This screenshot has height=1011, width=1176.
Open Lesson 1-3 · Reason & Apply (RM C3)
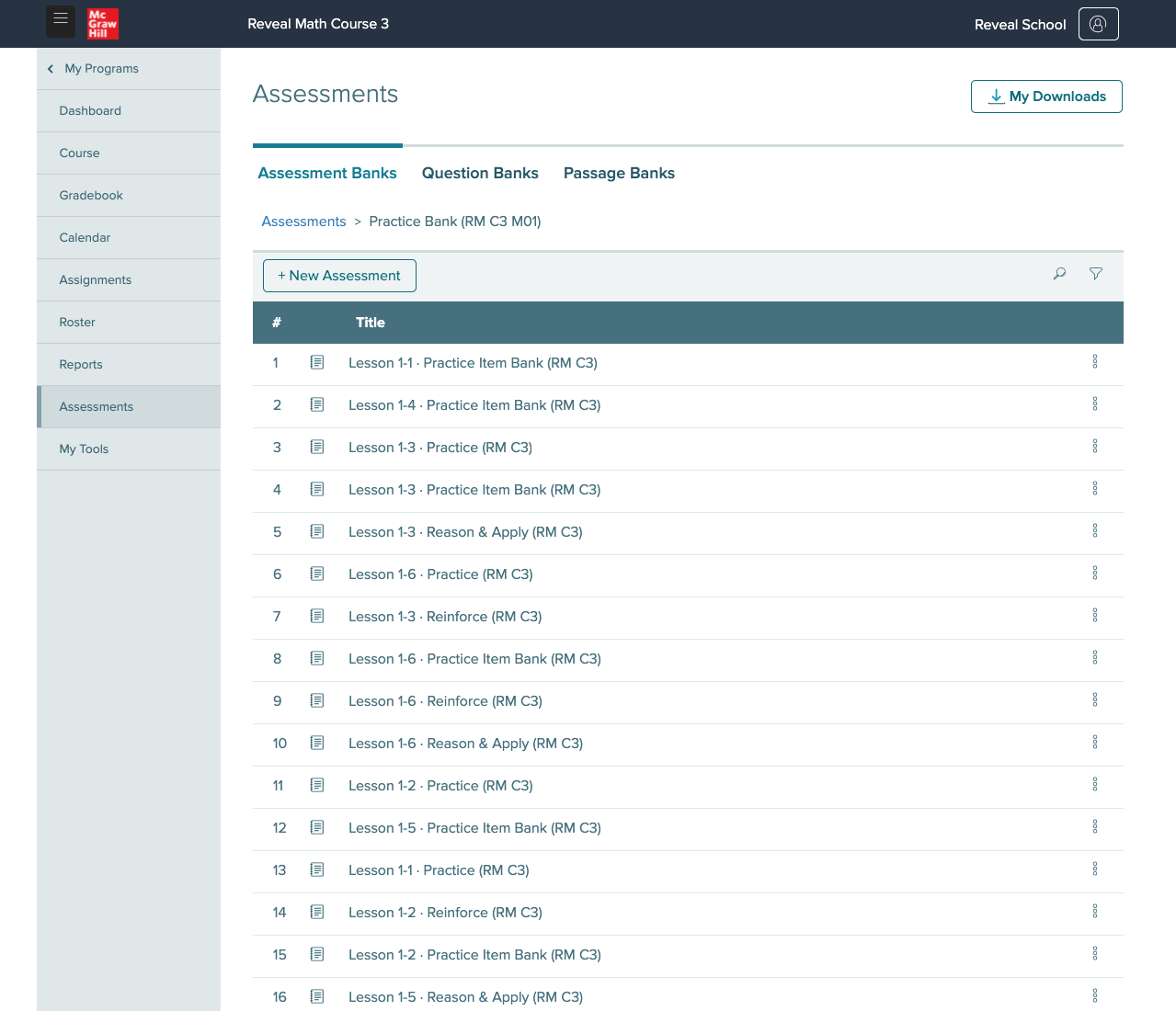pyautogui.click(x=465, y=532)
